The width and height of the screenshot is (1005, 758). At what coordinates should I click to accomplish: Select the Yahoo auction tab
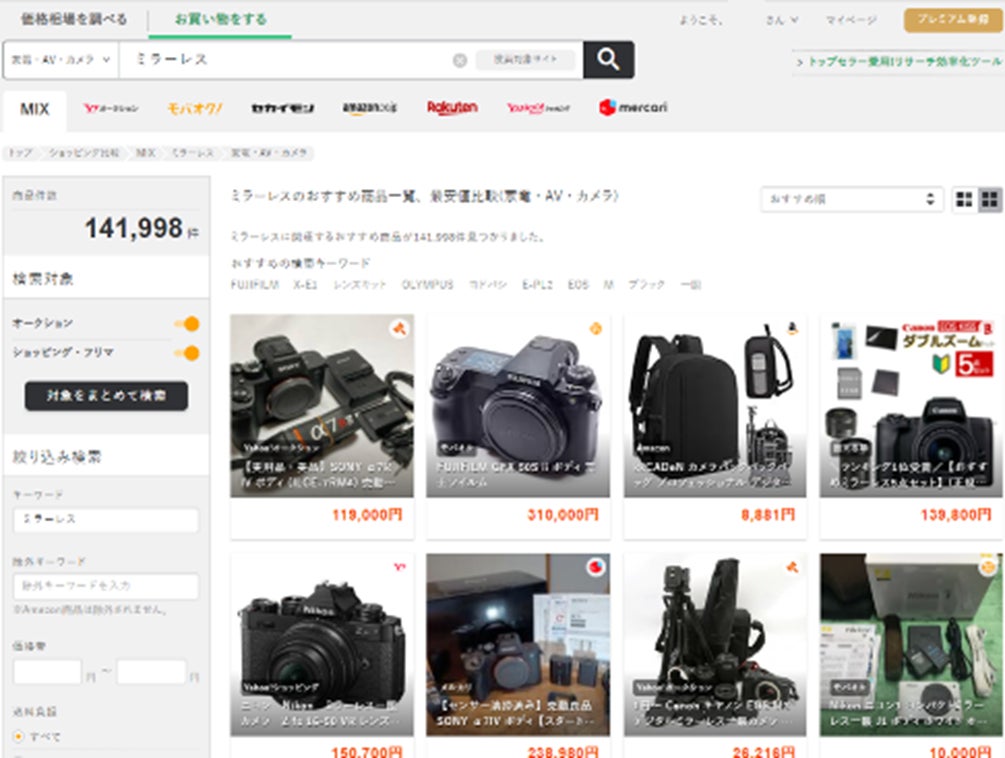pos(110,108)
